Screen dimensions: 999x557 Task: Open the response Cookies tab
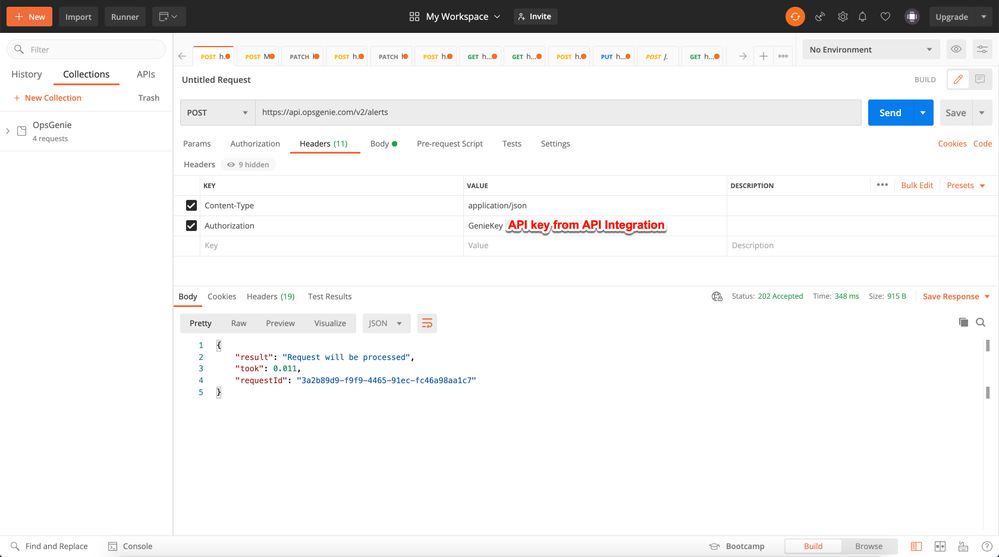click(222, 296)
